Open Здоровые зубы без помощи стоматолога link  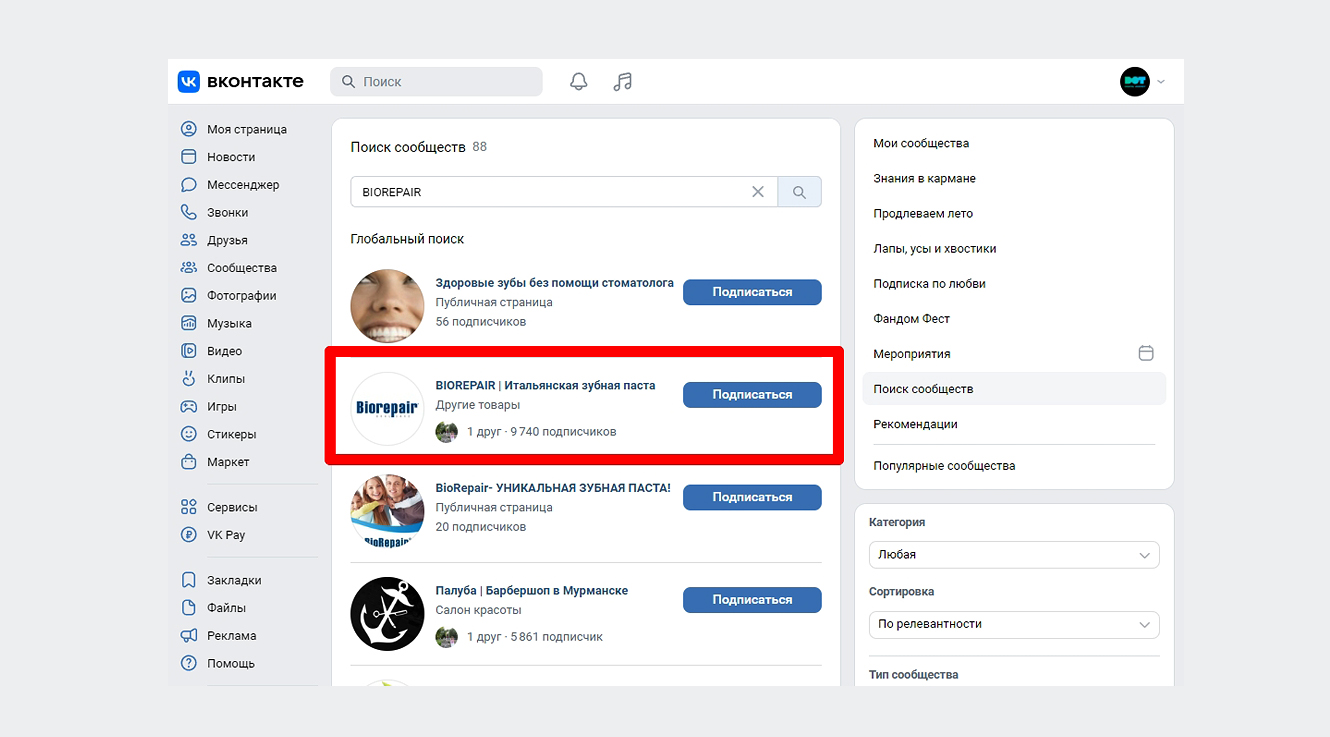[x=555, y=283]
